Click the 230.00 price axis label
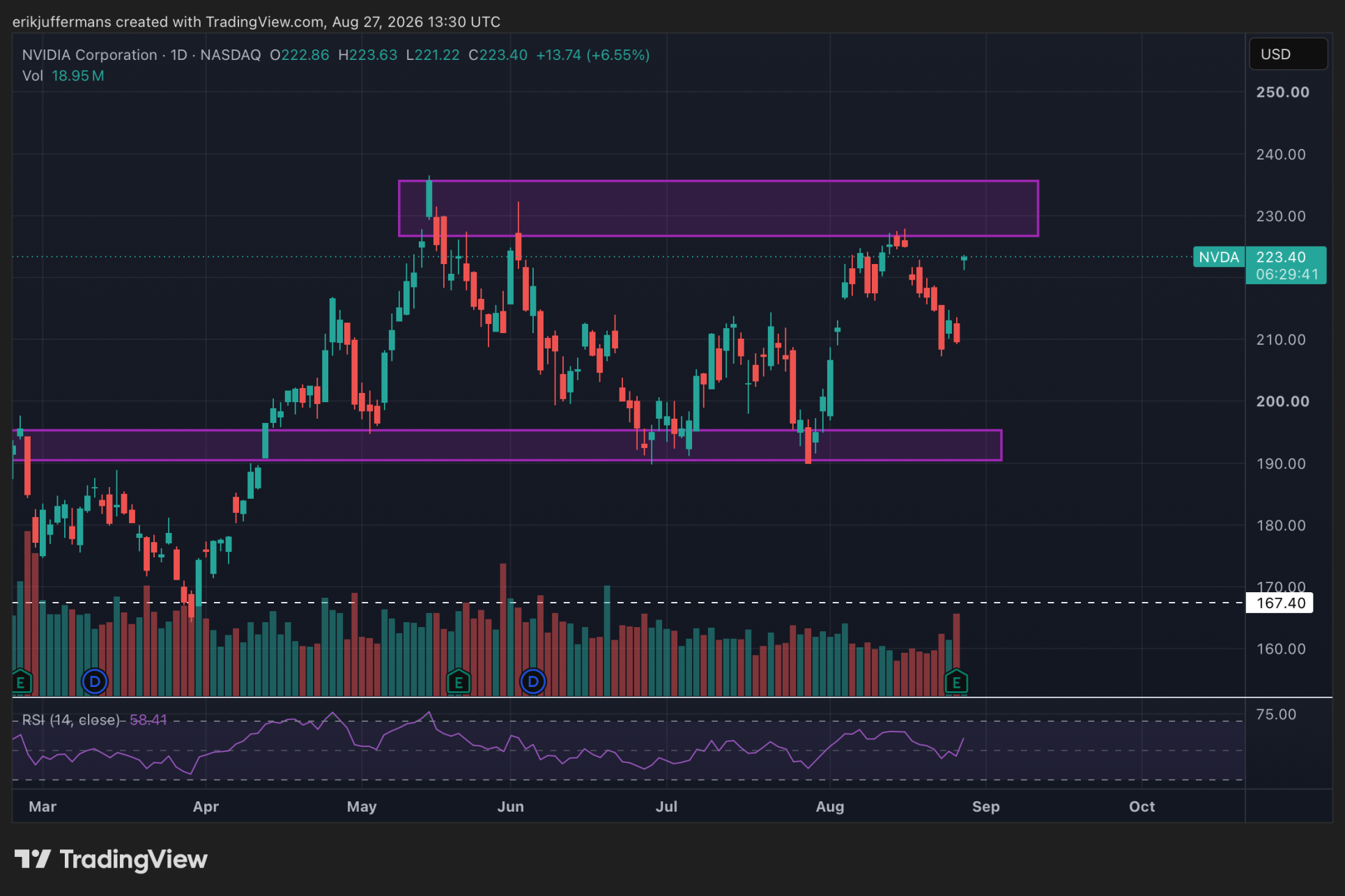This screenshot has height=896, width=1345. point(1281,216)
